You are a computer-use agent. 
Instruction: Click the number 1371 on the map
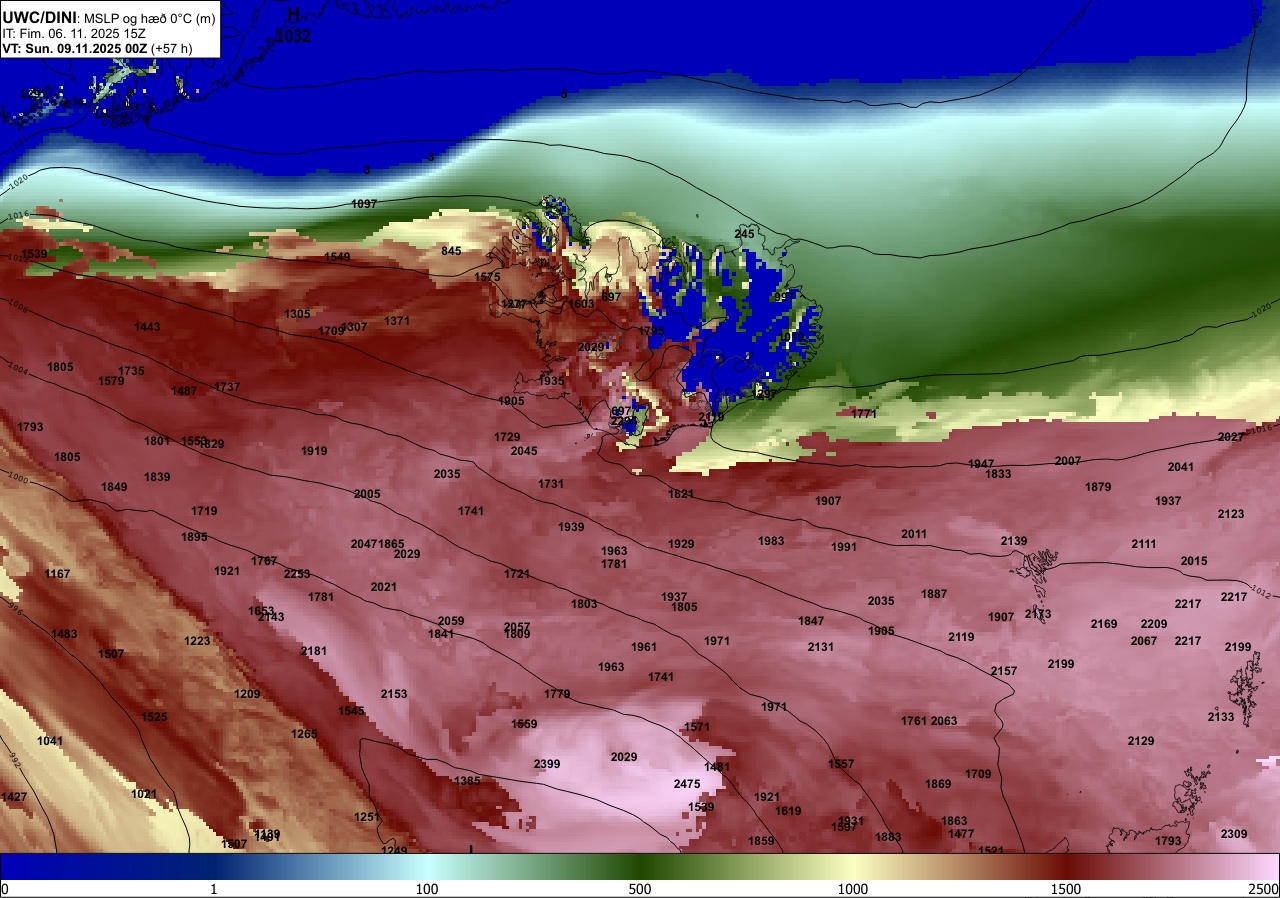(x=397, y=321)
